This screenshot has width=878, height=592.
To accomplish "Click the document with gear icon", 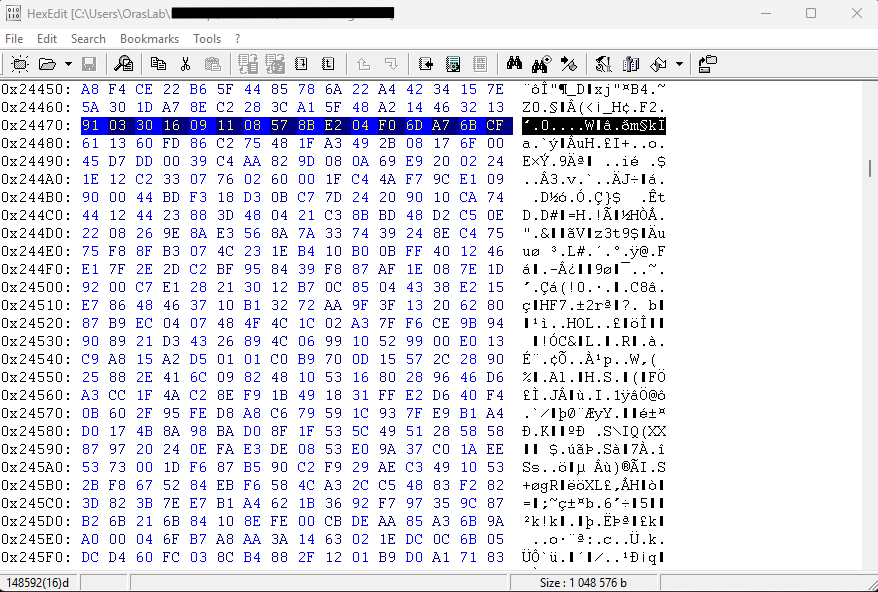I will [x=453, y=64].
